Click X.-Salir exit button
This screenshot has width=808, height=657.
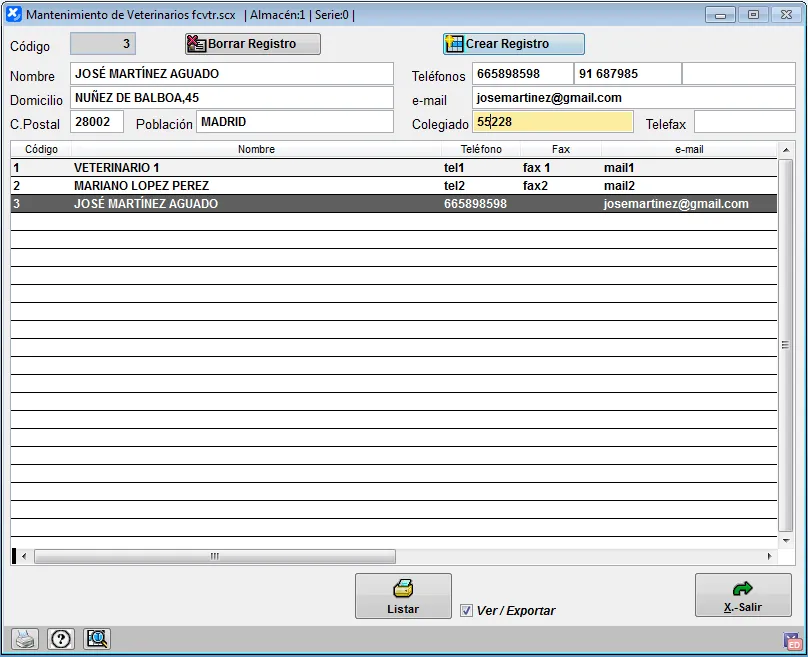(x=743, y=596)
